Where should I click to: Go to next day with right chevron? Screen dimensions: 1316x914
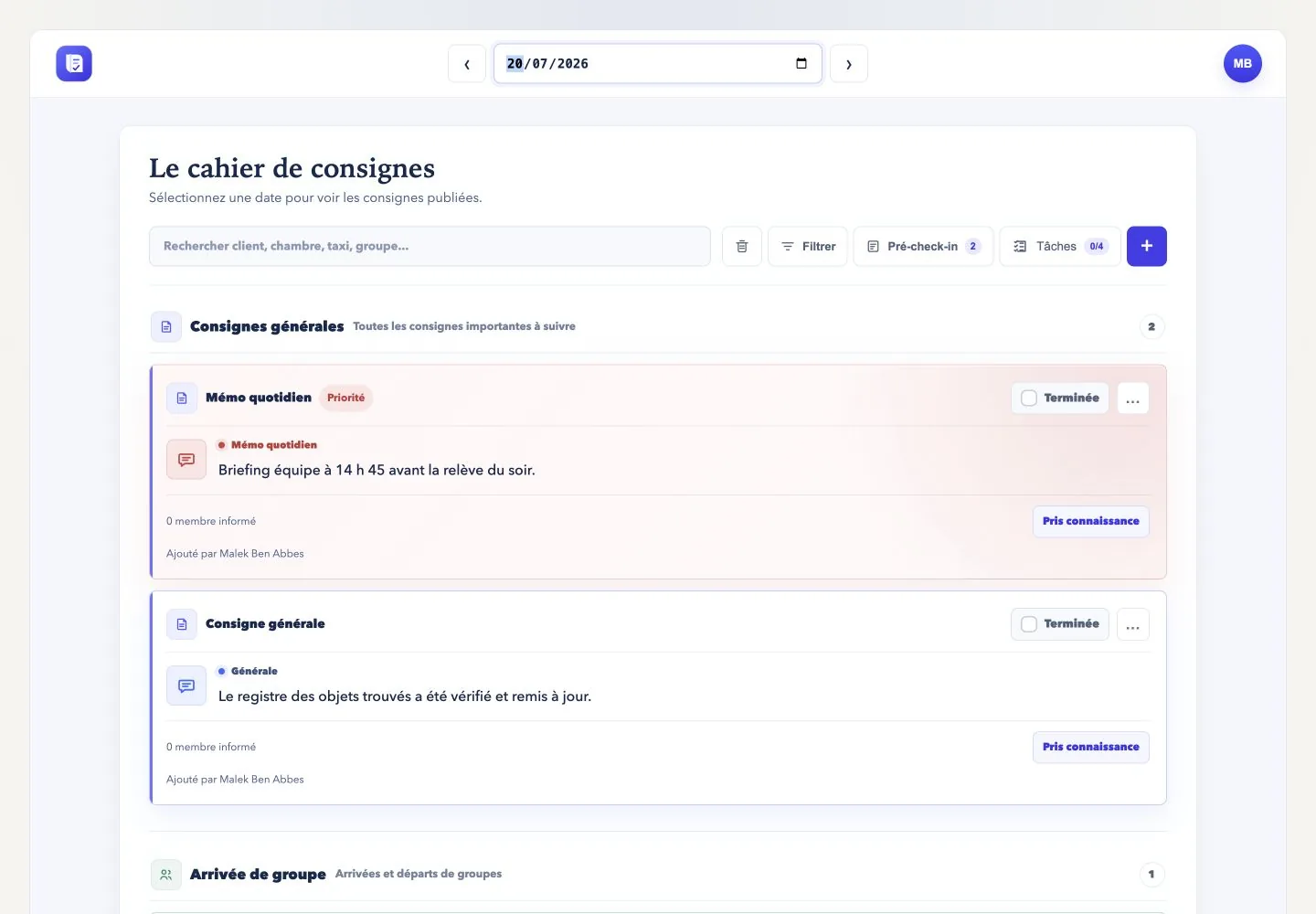click(849, 64)
